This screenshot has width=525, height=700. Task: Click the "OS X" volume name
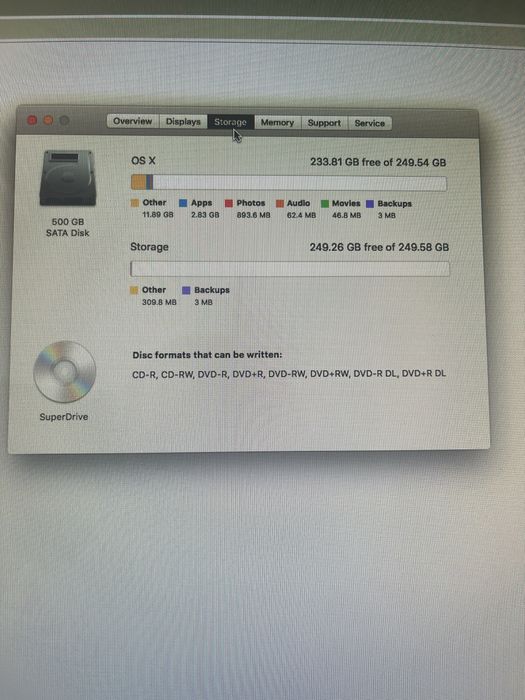coord(143,161)
